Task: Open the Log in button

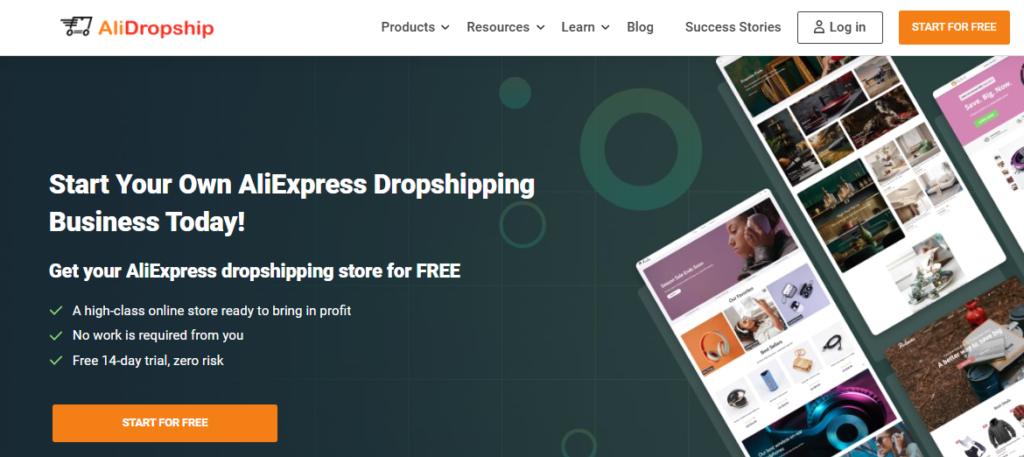Action: 840,27
